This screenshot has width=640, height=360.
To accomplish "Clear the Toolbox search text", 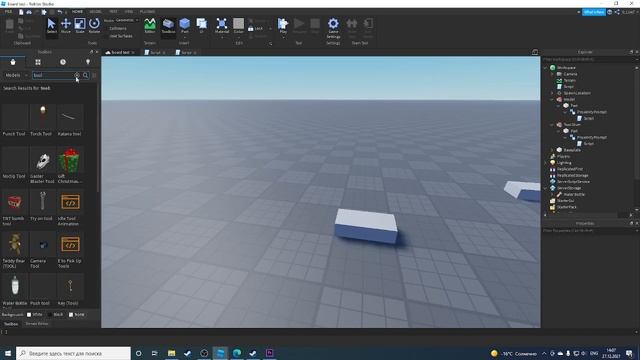I will (77, 75).
